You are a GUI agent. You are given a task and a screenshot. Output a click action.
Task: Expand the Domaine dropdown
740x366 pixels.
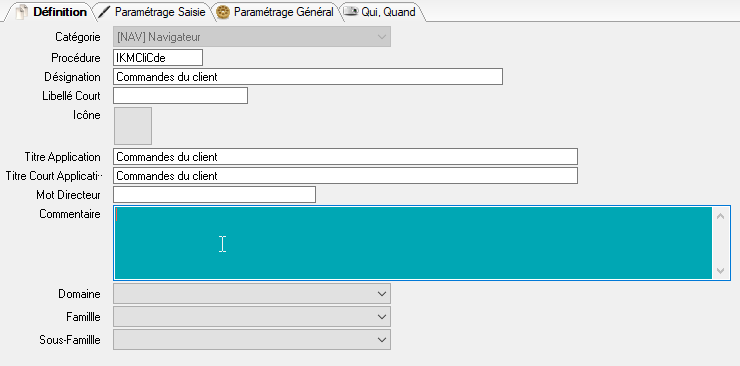252,293
